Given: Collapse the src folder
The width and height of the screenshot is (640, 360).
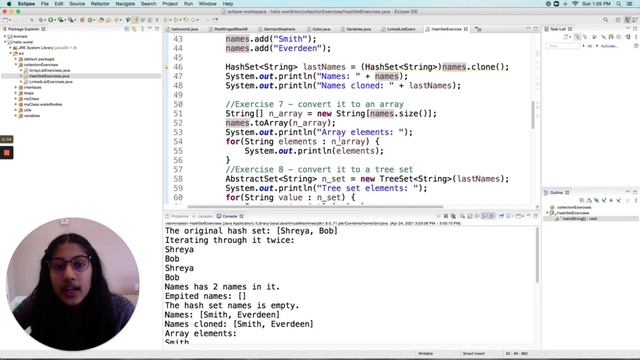Looking at the screenshot, I should [x=11, y=53].
